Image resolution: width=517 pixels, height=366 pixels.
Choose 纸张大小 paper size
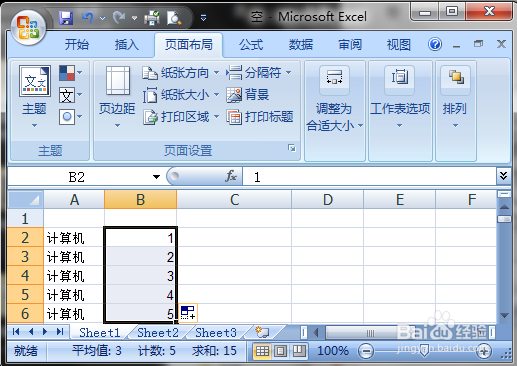(x=181, y=95)
